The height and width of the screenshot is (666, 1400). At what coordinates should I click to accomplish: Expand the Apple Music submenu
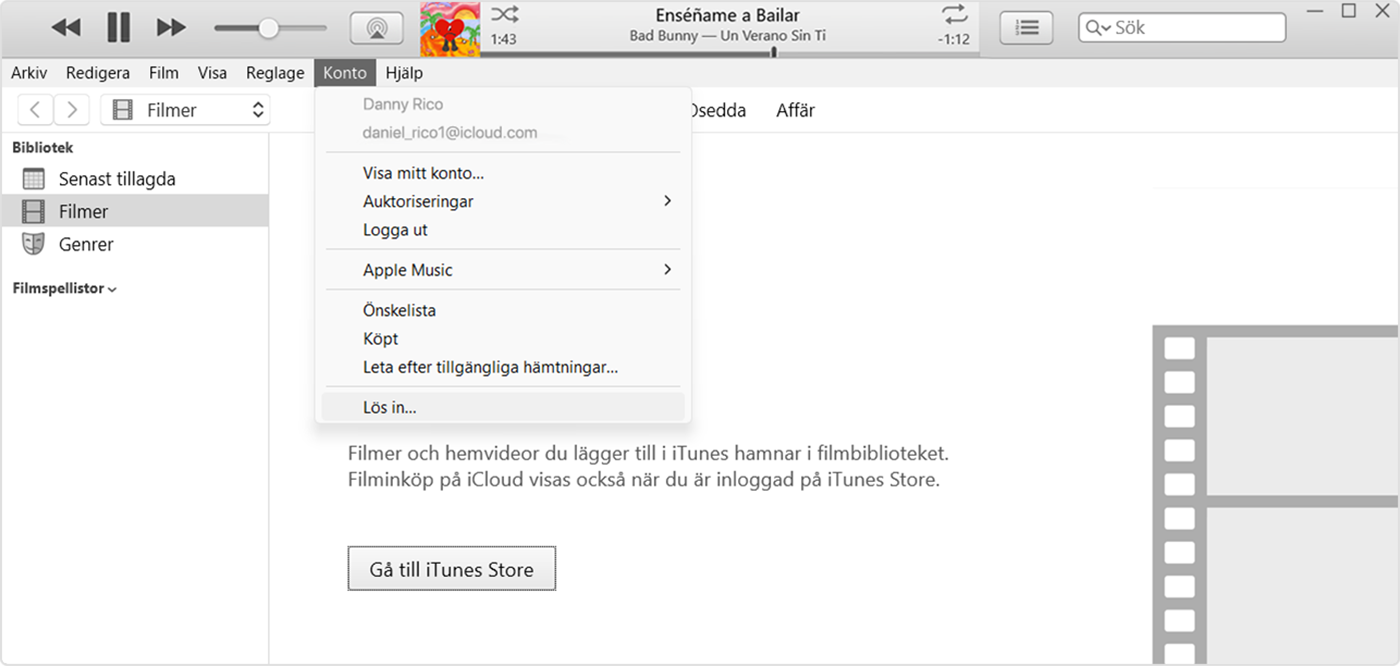click(x=407, y=269)
